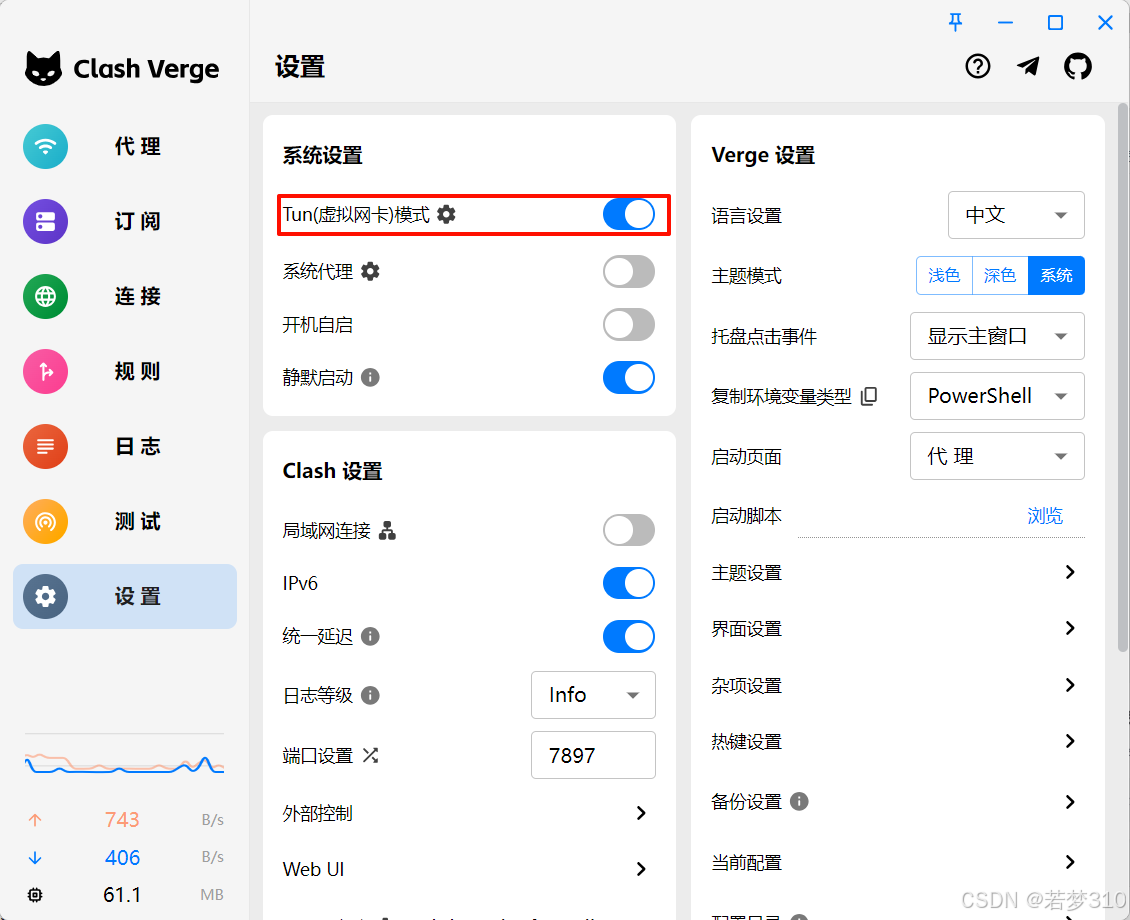The width and height of the screenshot is (1130, 920).
Task: Open the 托盘点击事件 dropdown
Action: pos(997,336)
